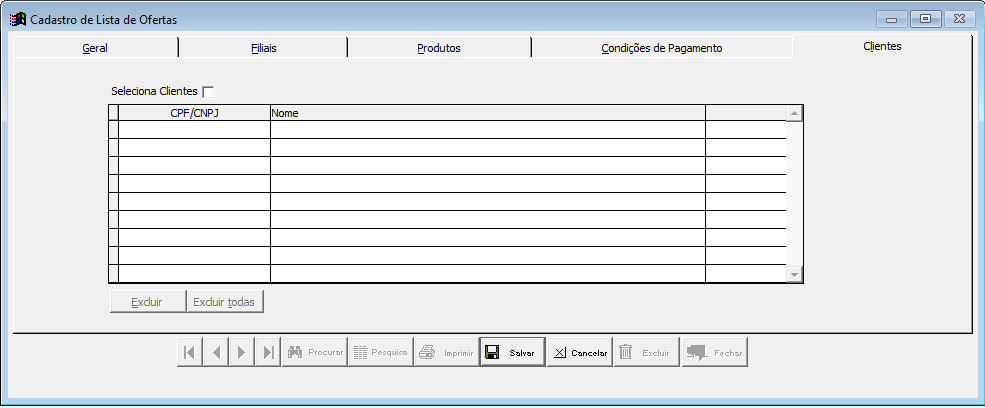The width and height of the screenshot is (985, 408).
Task: Click the Fechar button in toolbar
Action: [x=714, y=352]
